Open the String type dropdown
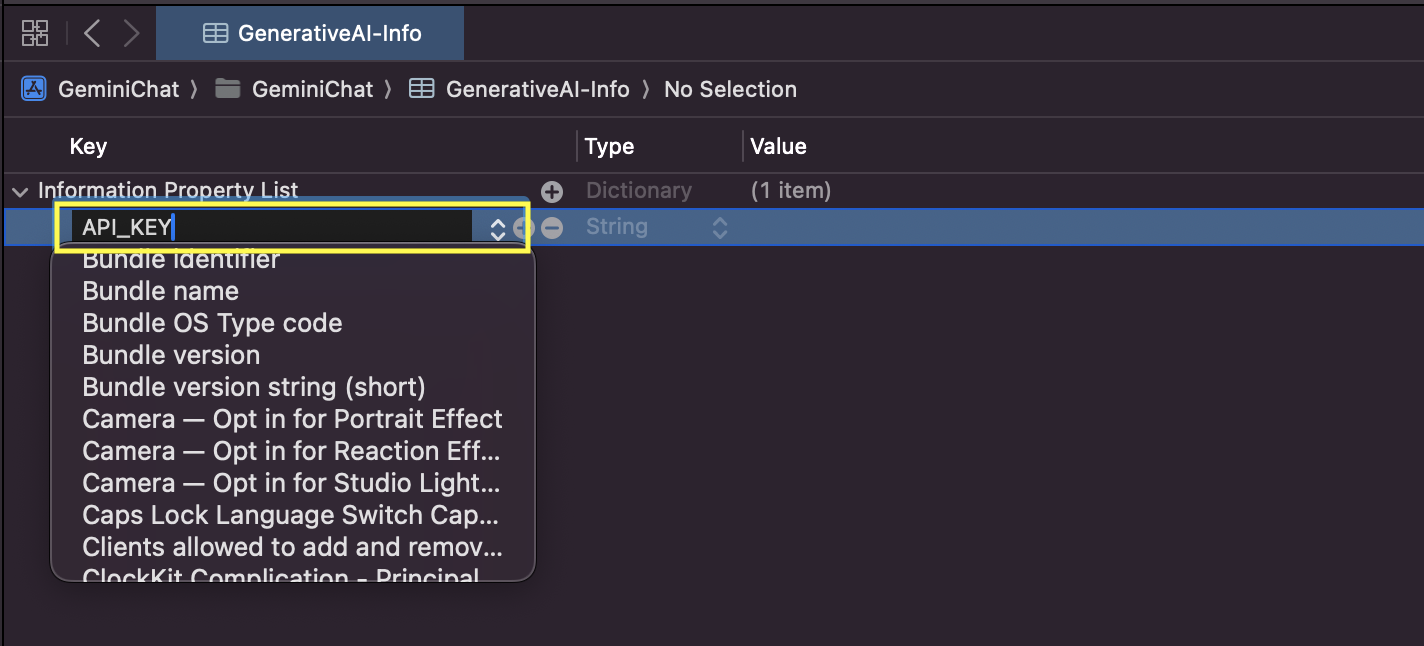The height and width of the screenshot is (646, 1424). (x=719, y=228)
